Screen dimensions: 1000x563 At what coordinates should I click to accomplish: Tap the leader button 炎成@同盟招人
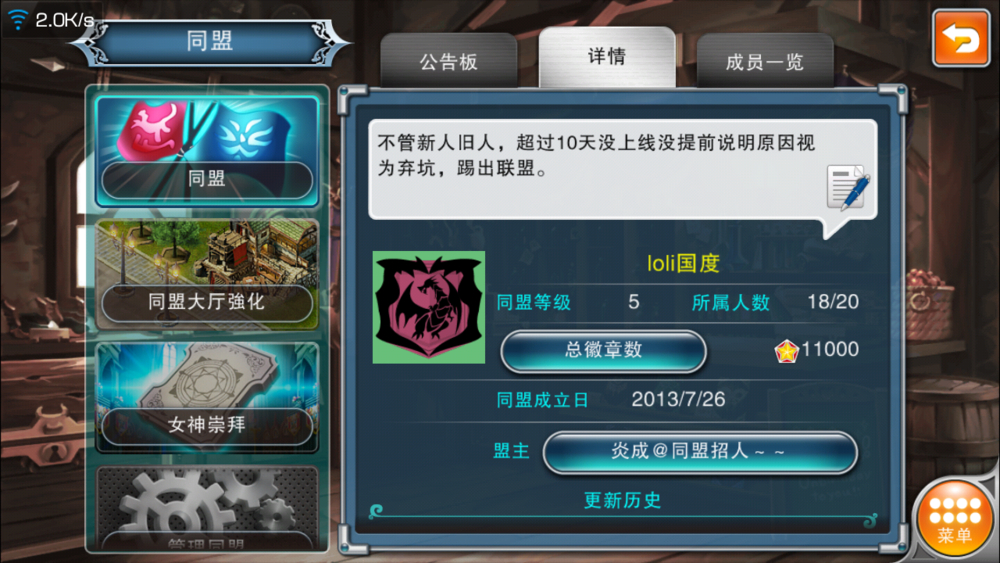tap(700, 452)
